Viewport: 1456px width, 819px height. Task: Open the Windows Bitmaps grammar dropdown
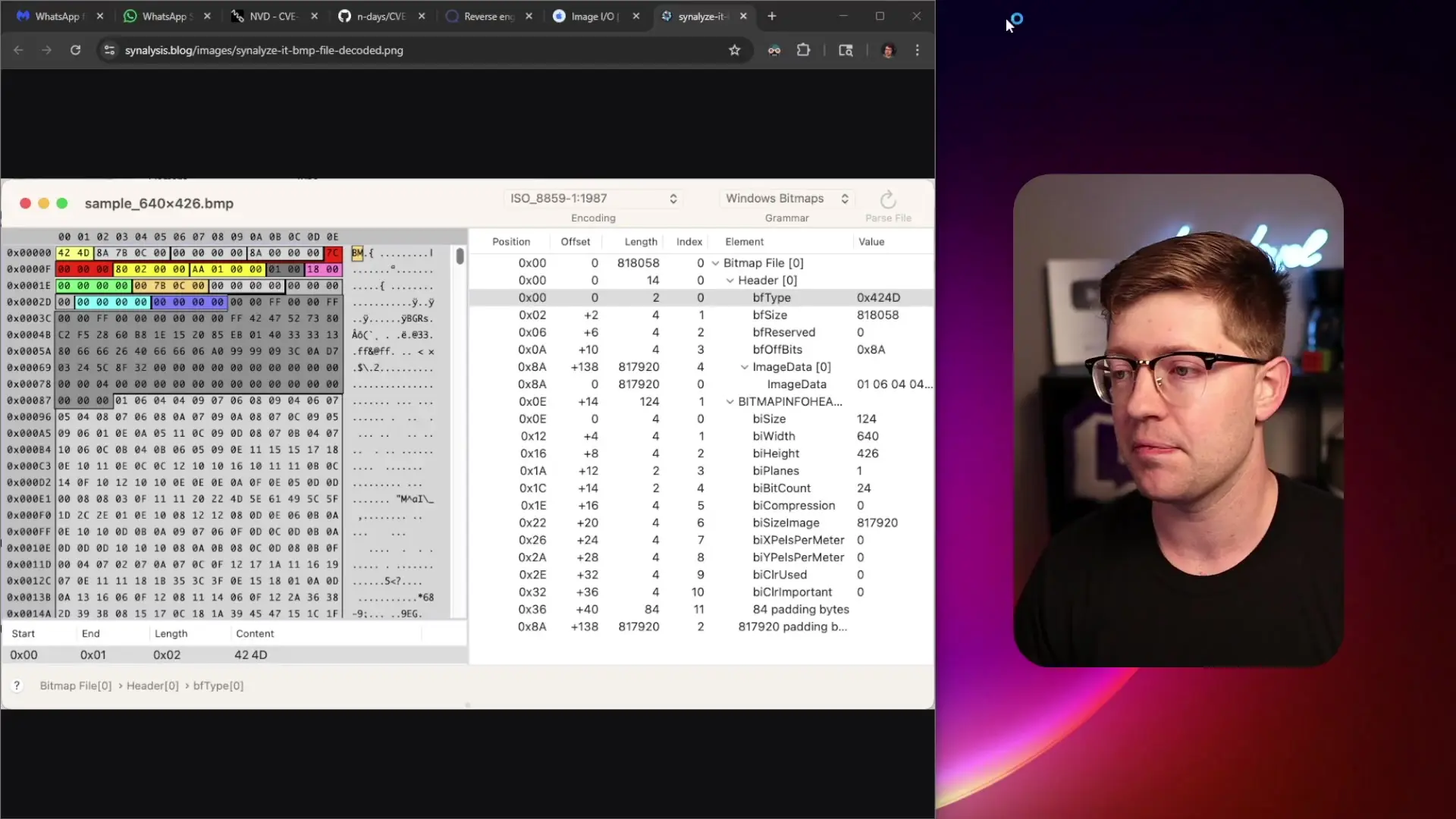(786, 199)
